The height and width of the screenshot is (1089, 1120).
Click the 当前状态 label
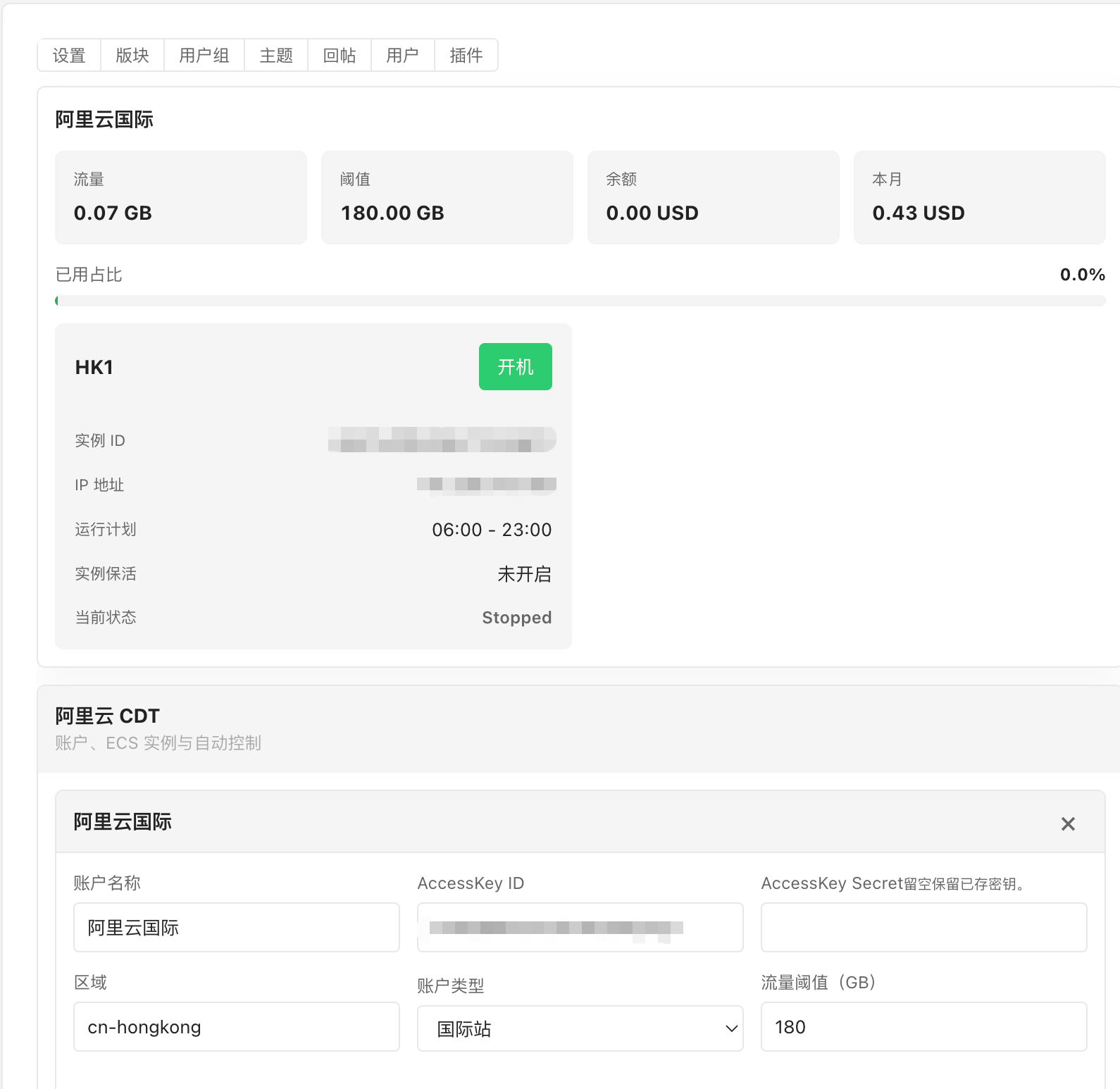click(x=106, y=617)
